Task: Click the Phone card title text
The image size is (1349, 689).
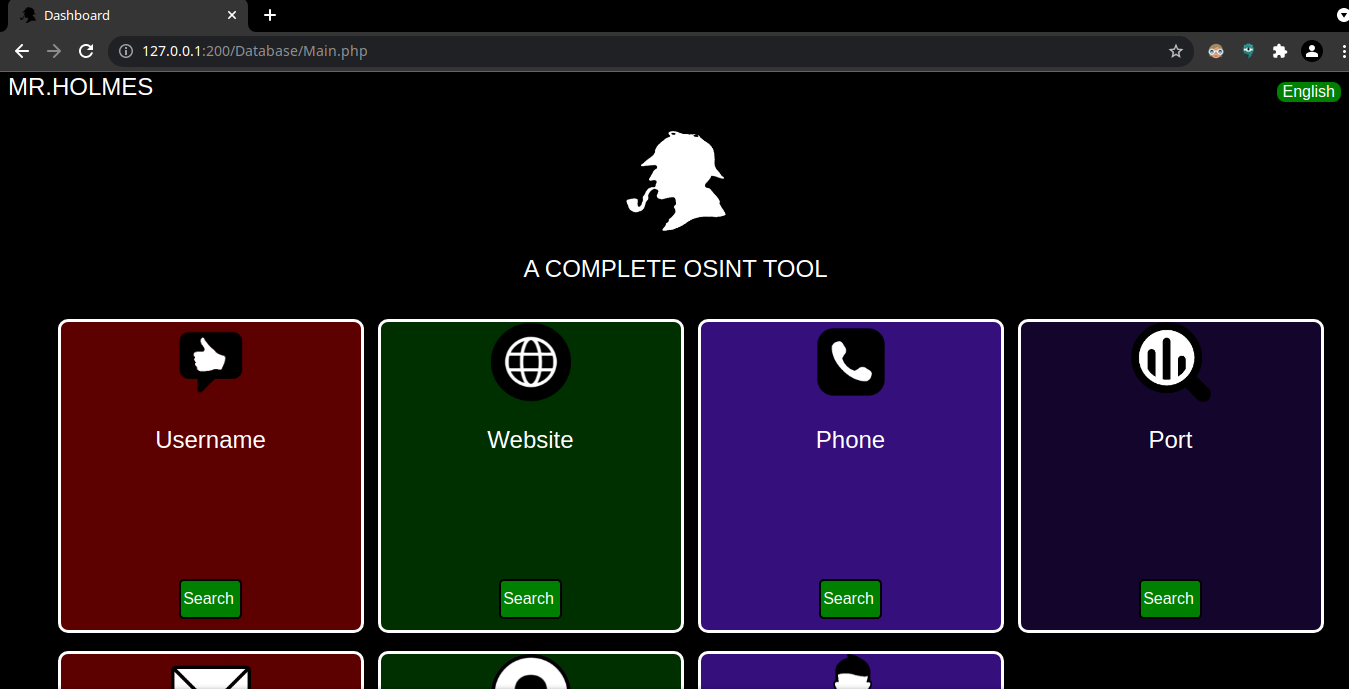Action: [850, 440]
